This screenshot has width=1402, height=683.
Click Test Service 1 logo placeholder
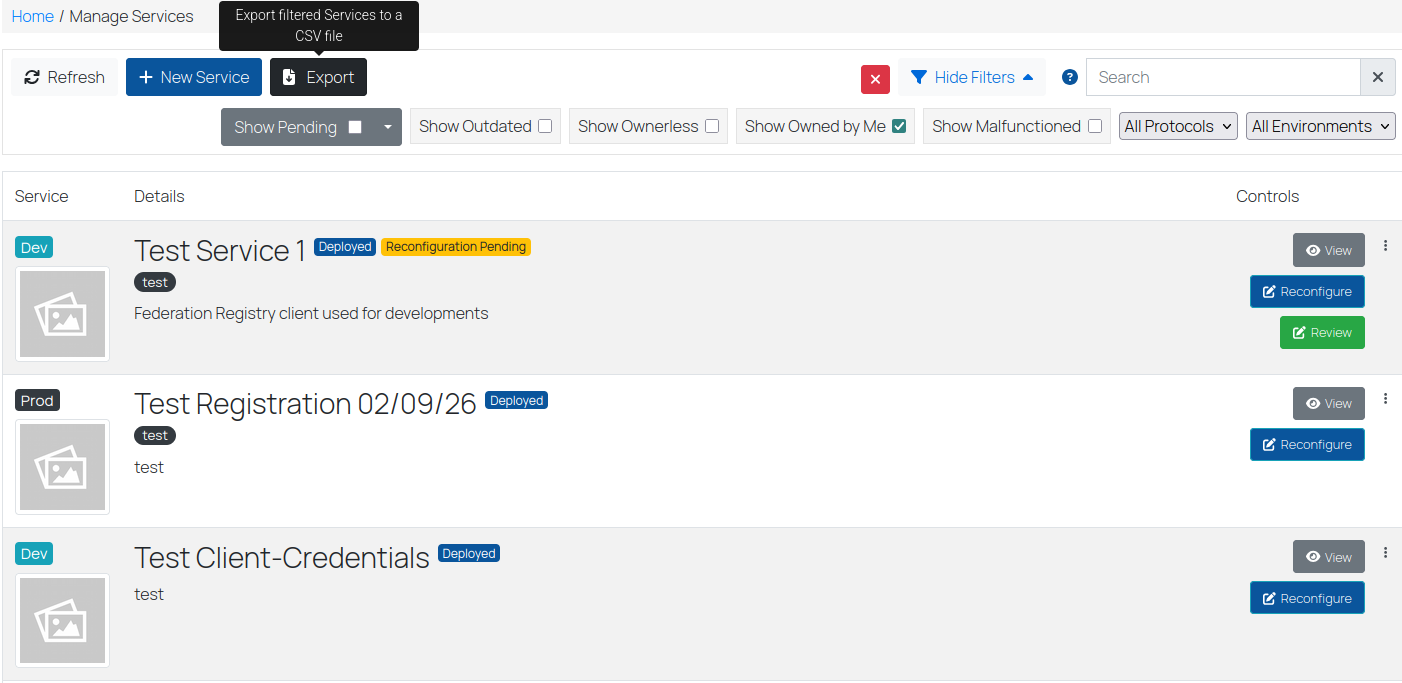coord(62,314)
